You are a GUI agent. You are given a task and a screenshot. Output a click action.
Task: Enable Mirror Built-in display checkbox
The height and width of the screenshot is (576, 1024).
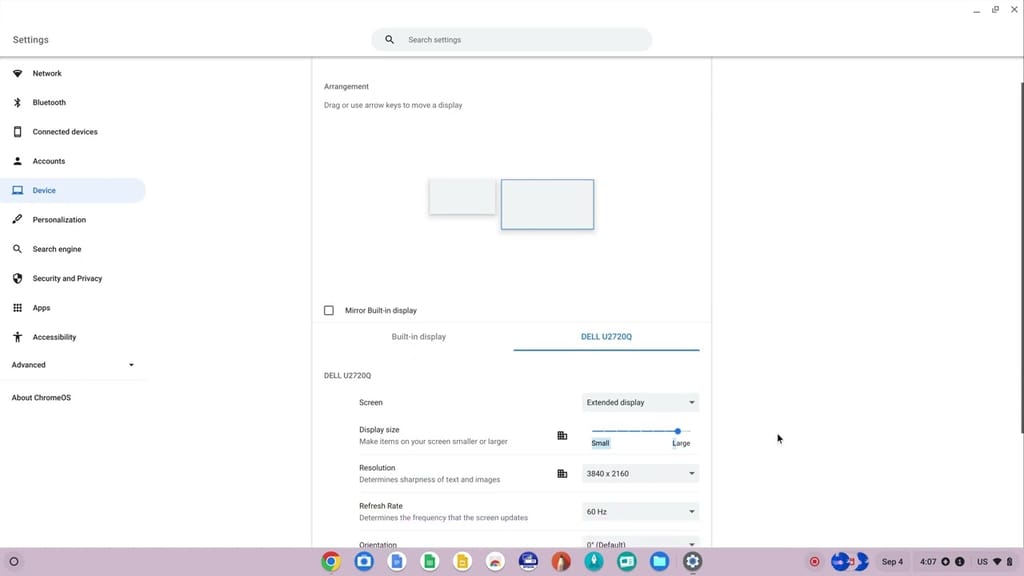point(329,311)
